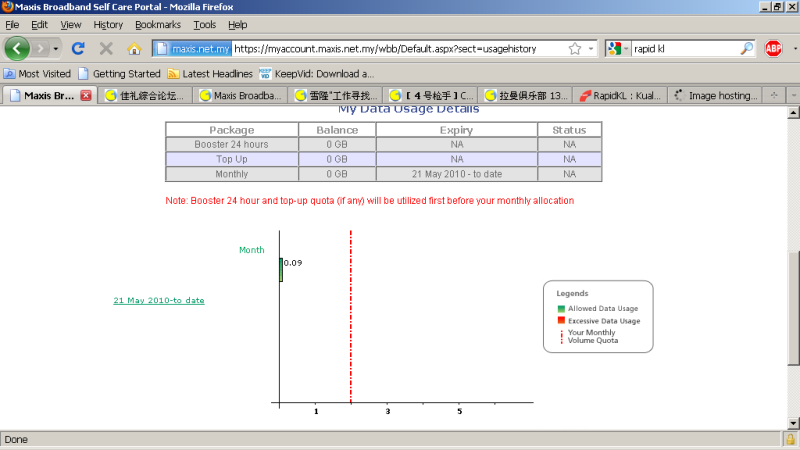Click the 21 May 2010 - to date expiry cell
800x450 pixels.
tap(457, 174)
